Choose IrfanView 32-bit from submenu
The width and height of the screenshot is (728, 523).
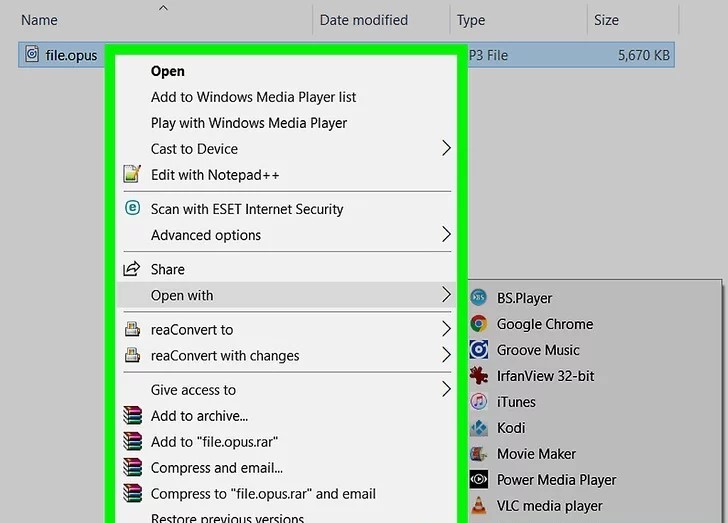point(595,376)
